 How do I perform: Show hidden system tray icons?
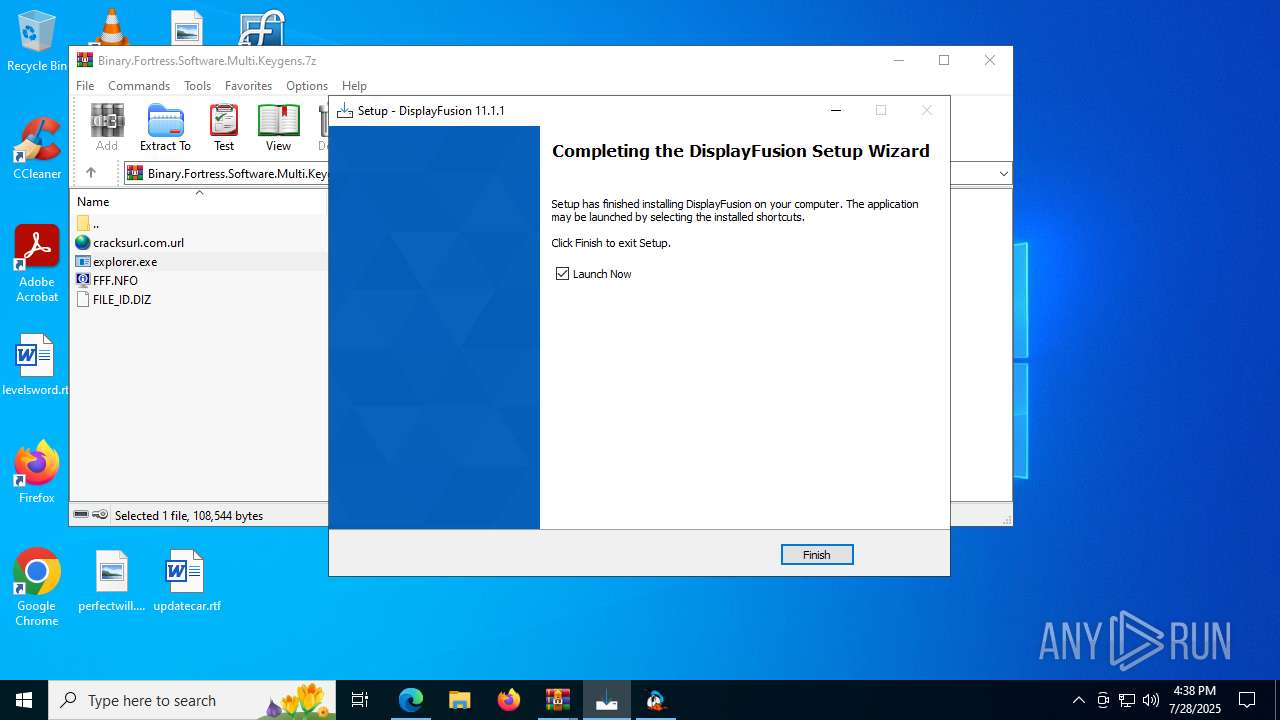point(1078,700)
